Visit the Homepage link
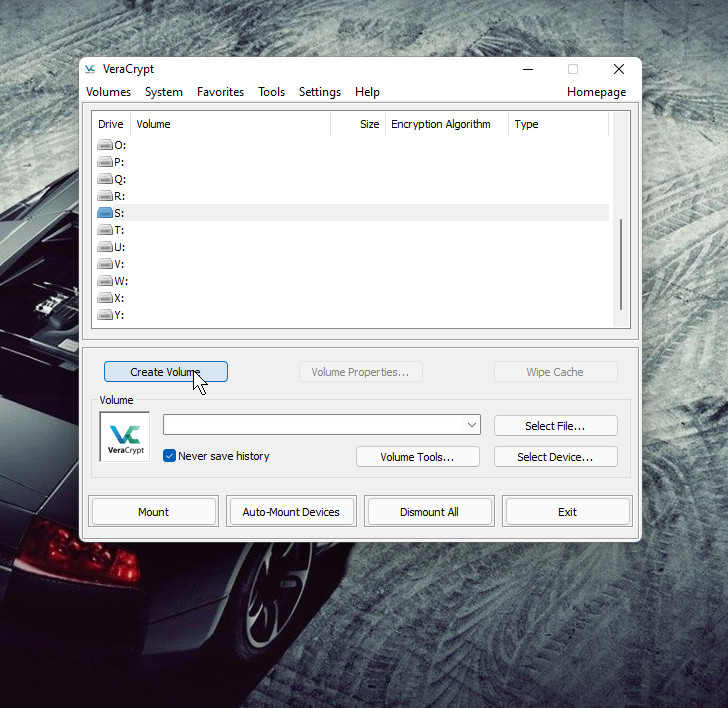 [x=596, y=92]
